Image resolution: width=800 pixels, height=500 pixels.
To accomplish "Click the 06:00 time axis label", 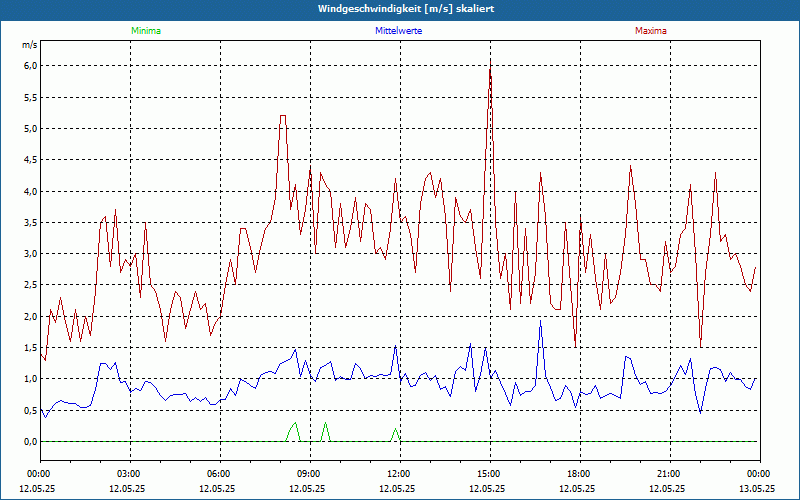I will coord(220,474).
